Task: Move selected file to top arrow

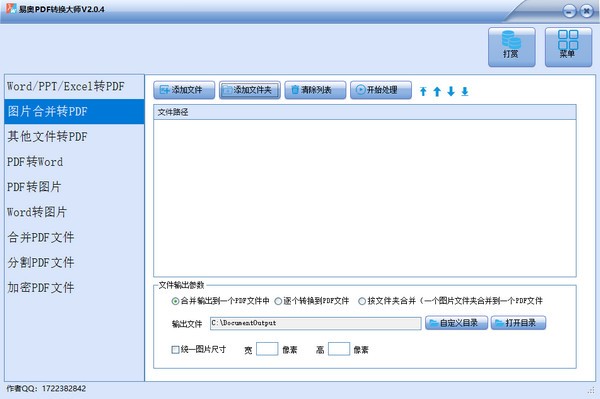Action: pos(423,91)
